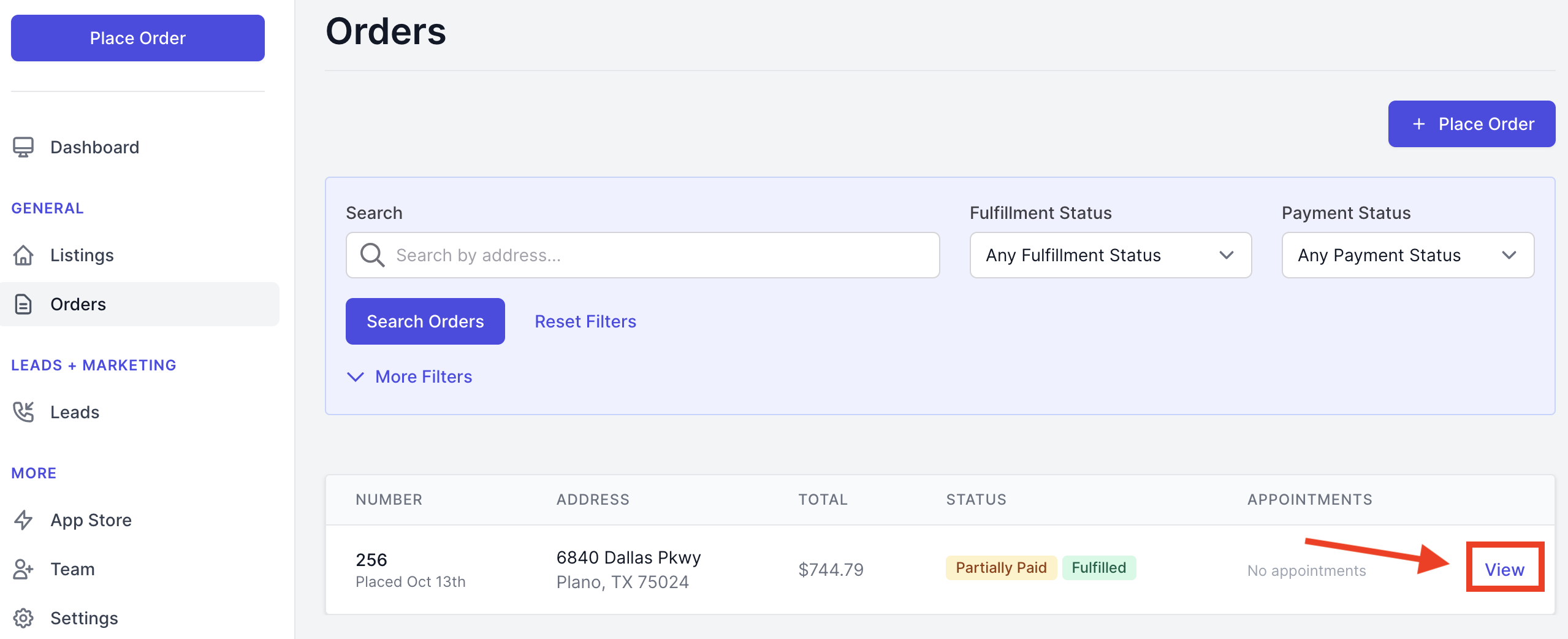1568x639 pixels.
Task: Click the Listings house icon
Action: point(23,255)
